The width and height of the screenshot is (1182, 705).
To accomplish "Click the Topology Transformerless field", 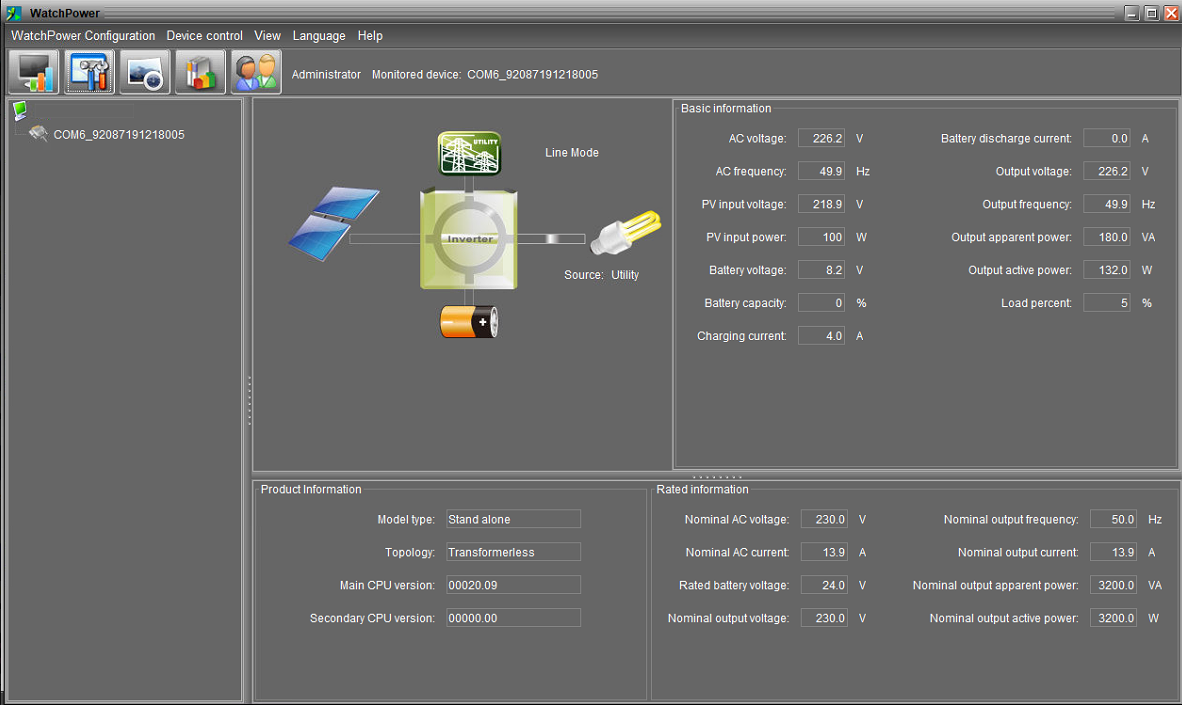I will 513,552.
